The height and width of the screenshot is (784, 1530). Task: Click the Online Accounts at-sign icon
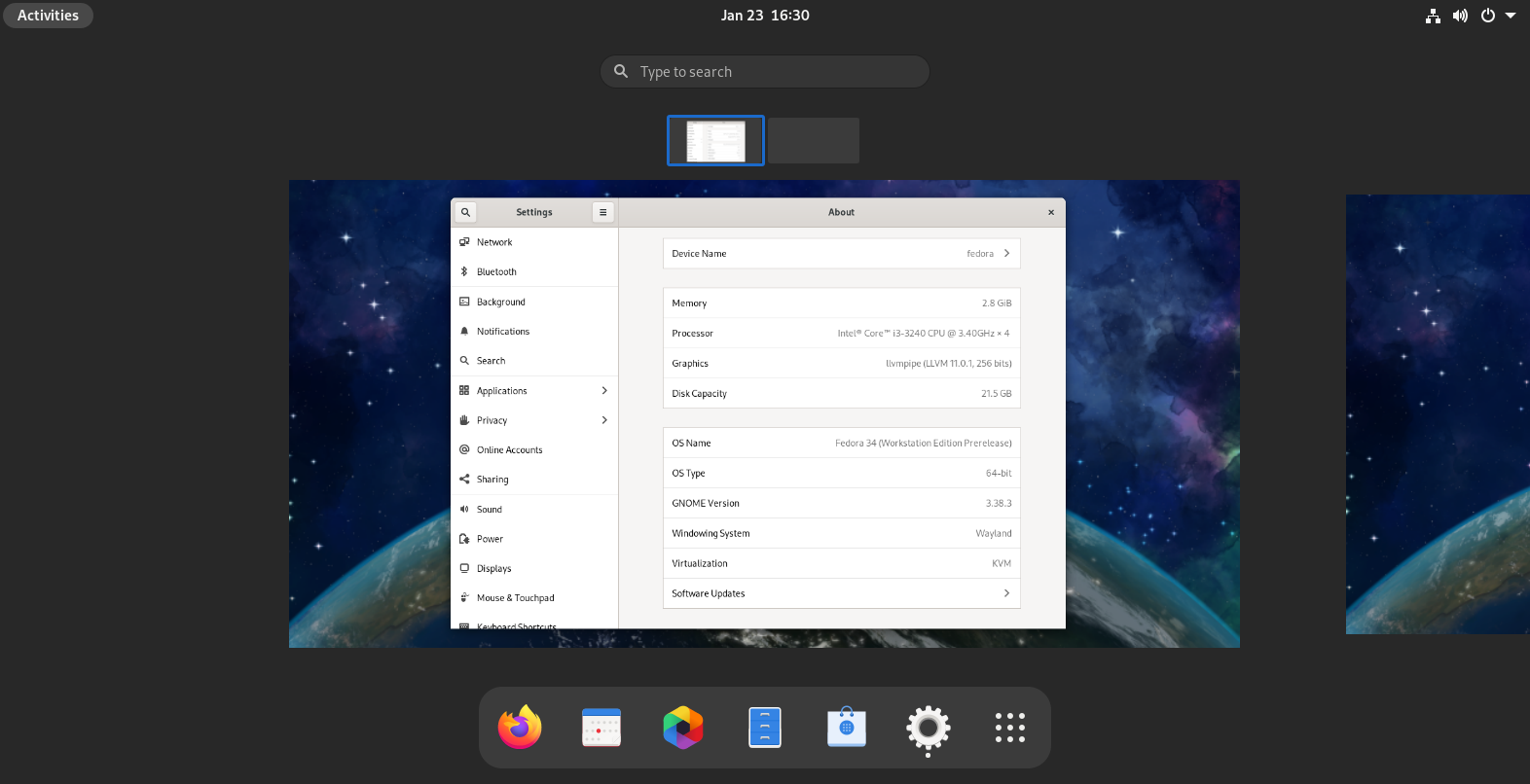pyautogui.click(x=464, y=449)
